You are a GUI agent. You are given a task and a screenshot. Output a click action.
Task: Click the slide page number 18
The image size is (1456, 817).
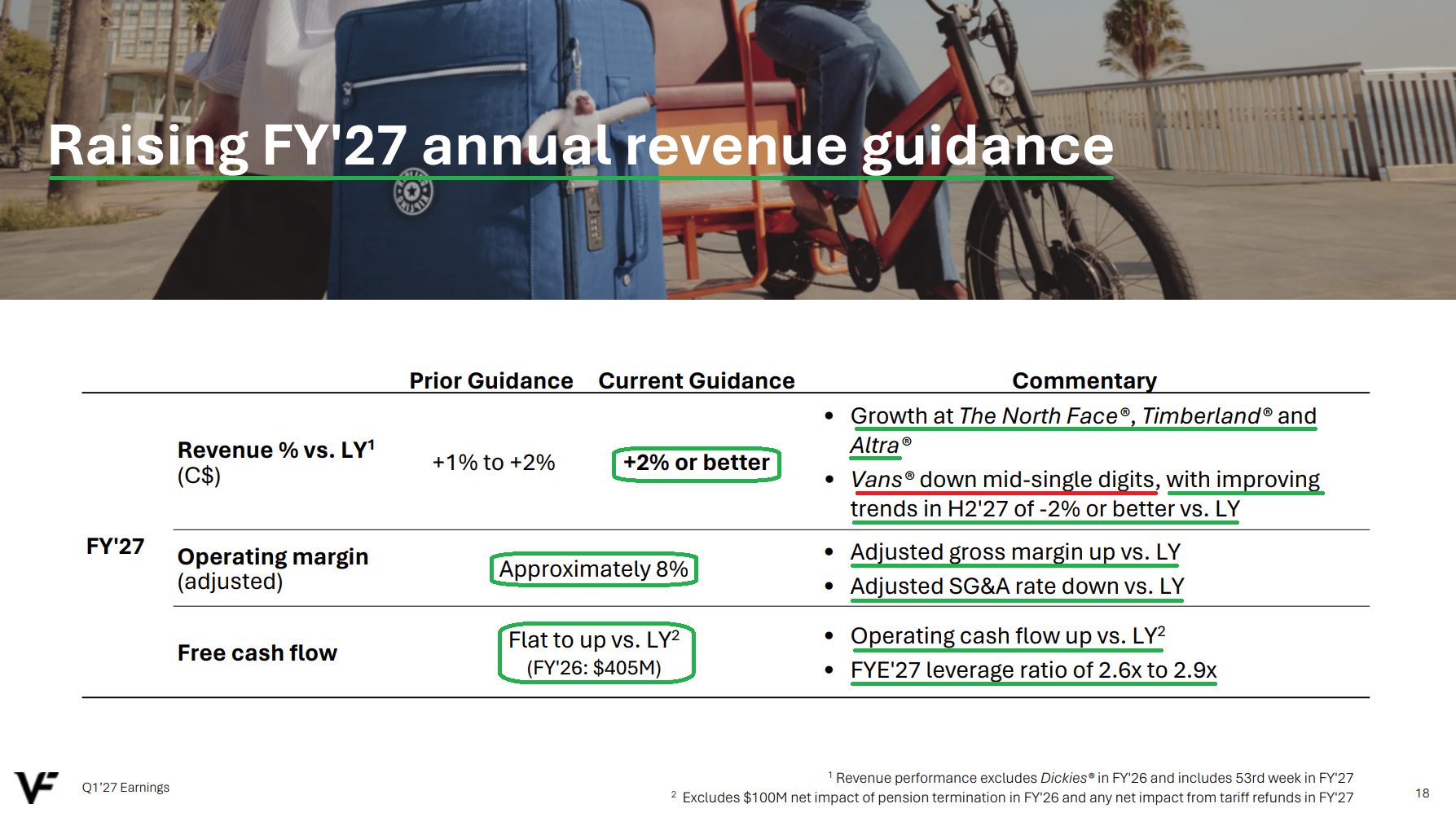1423,793
